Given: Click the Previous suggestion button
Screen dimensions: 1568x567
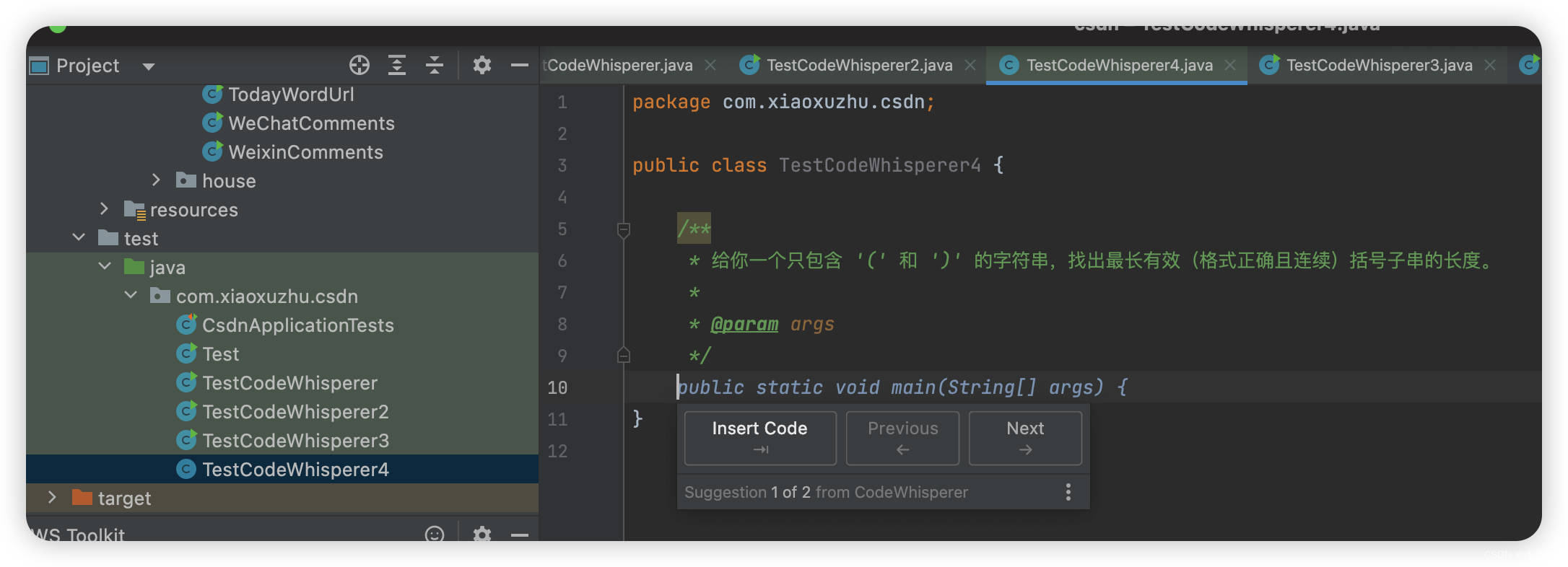Looking at the screenshot, I should [x=902, y=438].
